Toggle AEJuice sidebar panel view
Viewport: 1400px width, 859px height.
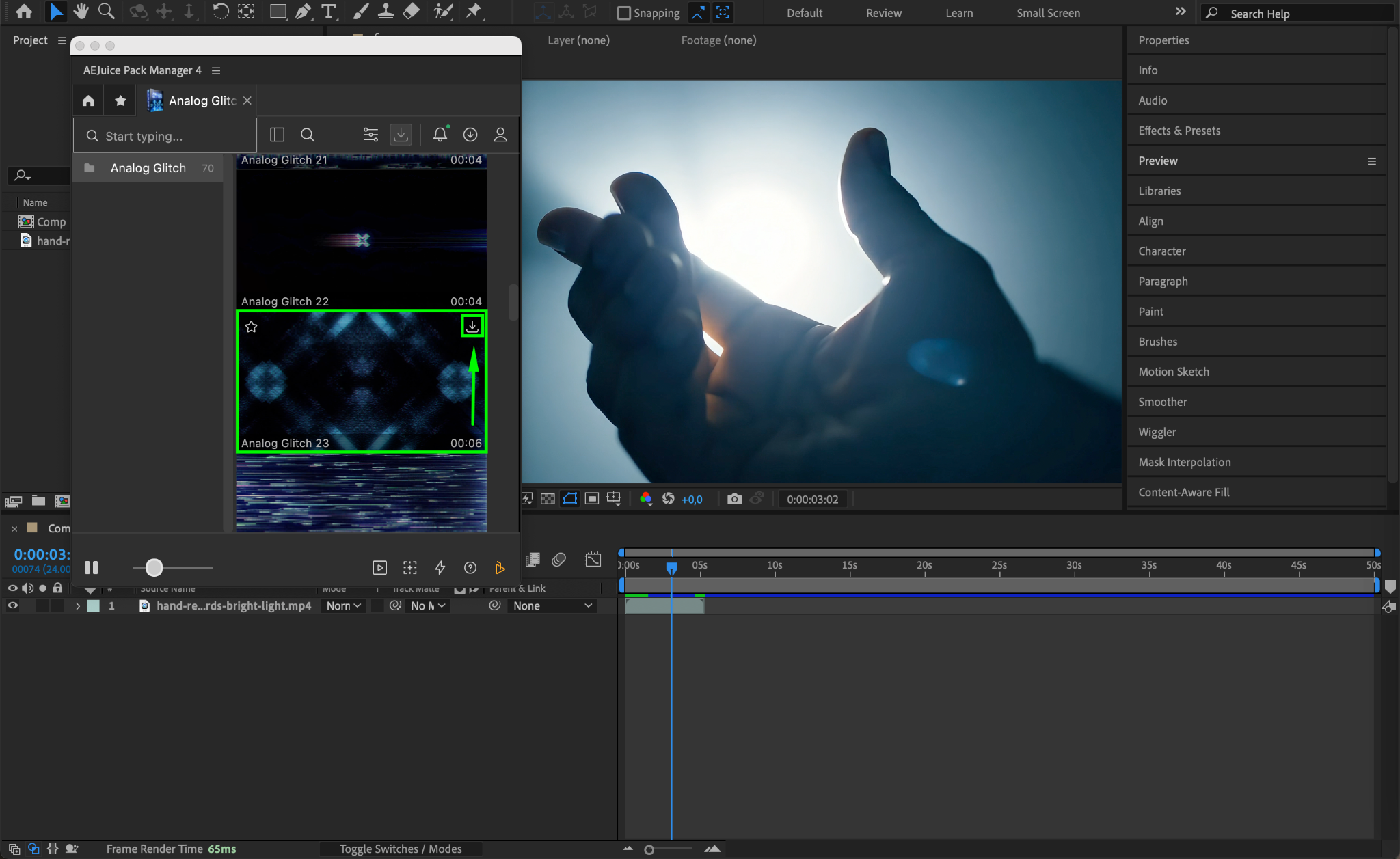coord(277,135)
